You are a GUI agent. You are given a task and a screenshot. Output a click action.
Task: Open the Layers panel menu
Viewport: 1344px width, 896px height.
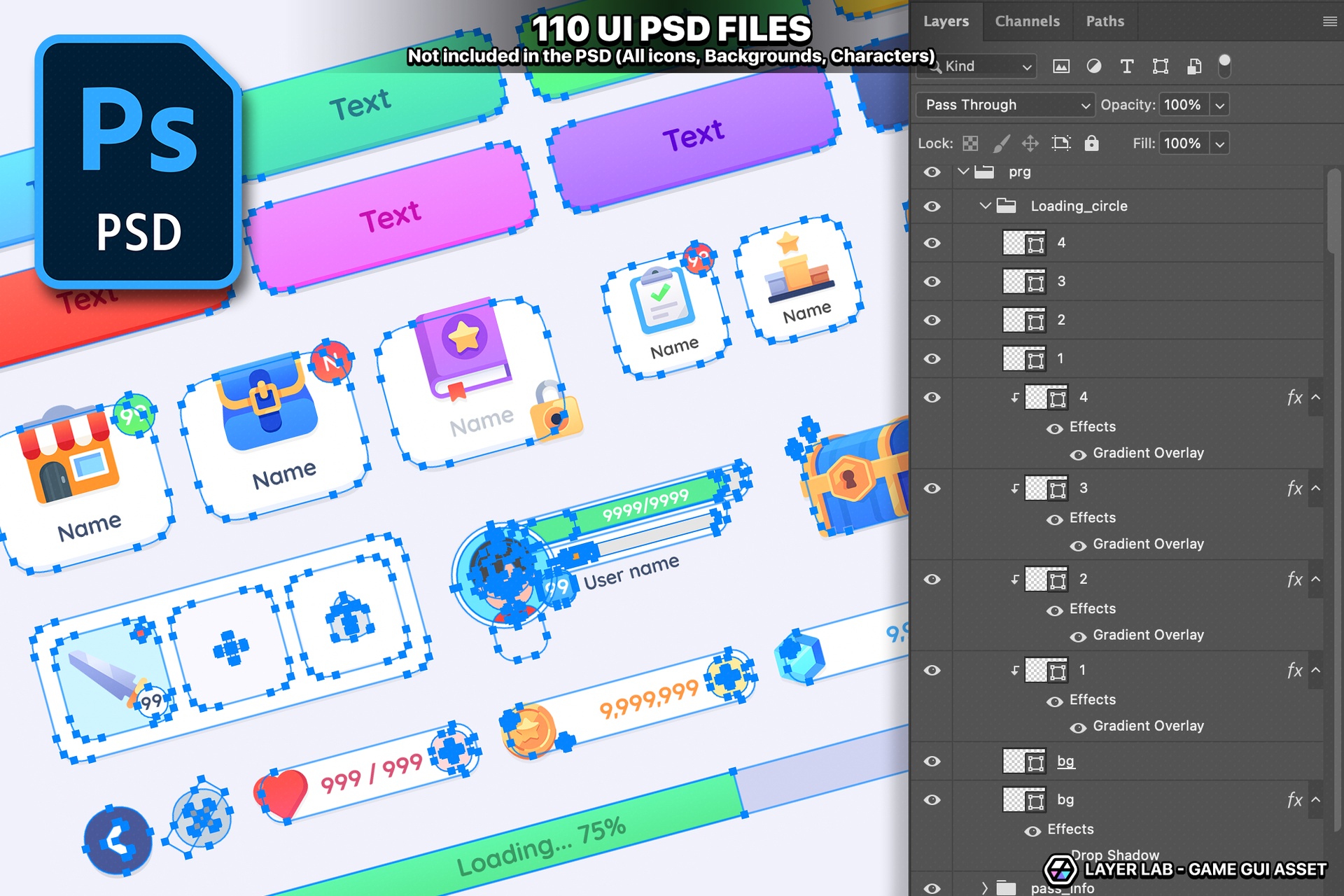[x=1329, y=22]
